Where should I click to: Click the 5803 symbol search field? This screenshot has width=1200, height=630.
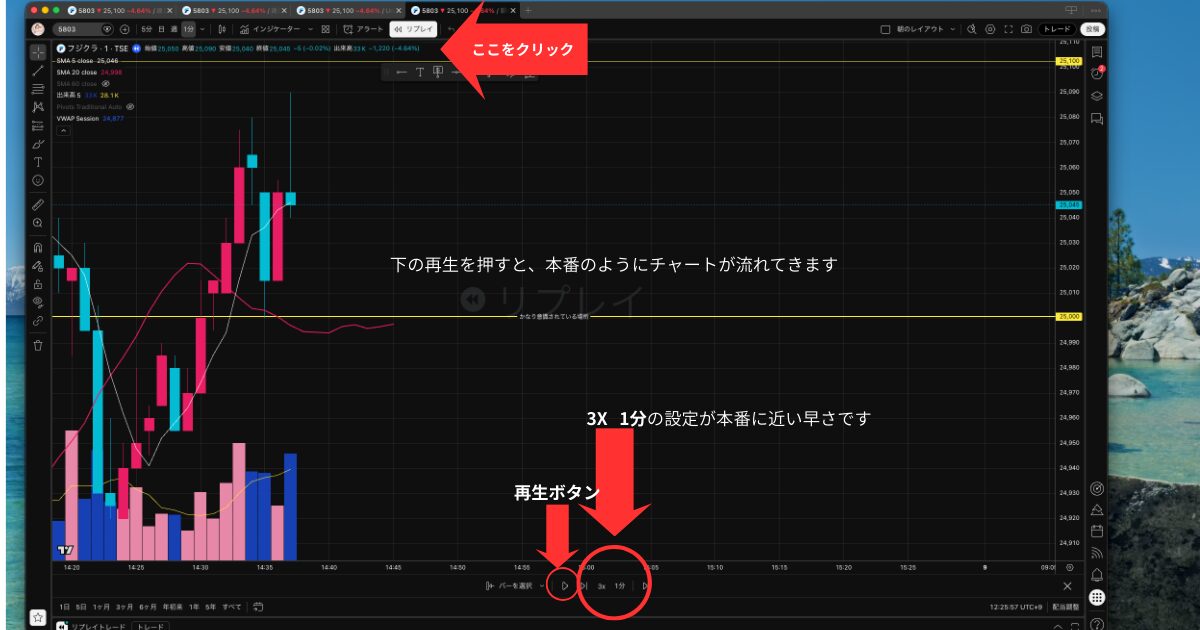coord(78,29)
